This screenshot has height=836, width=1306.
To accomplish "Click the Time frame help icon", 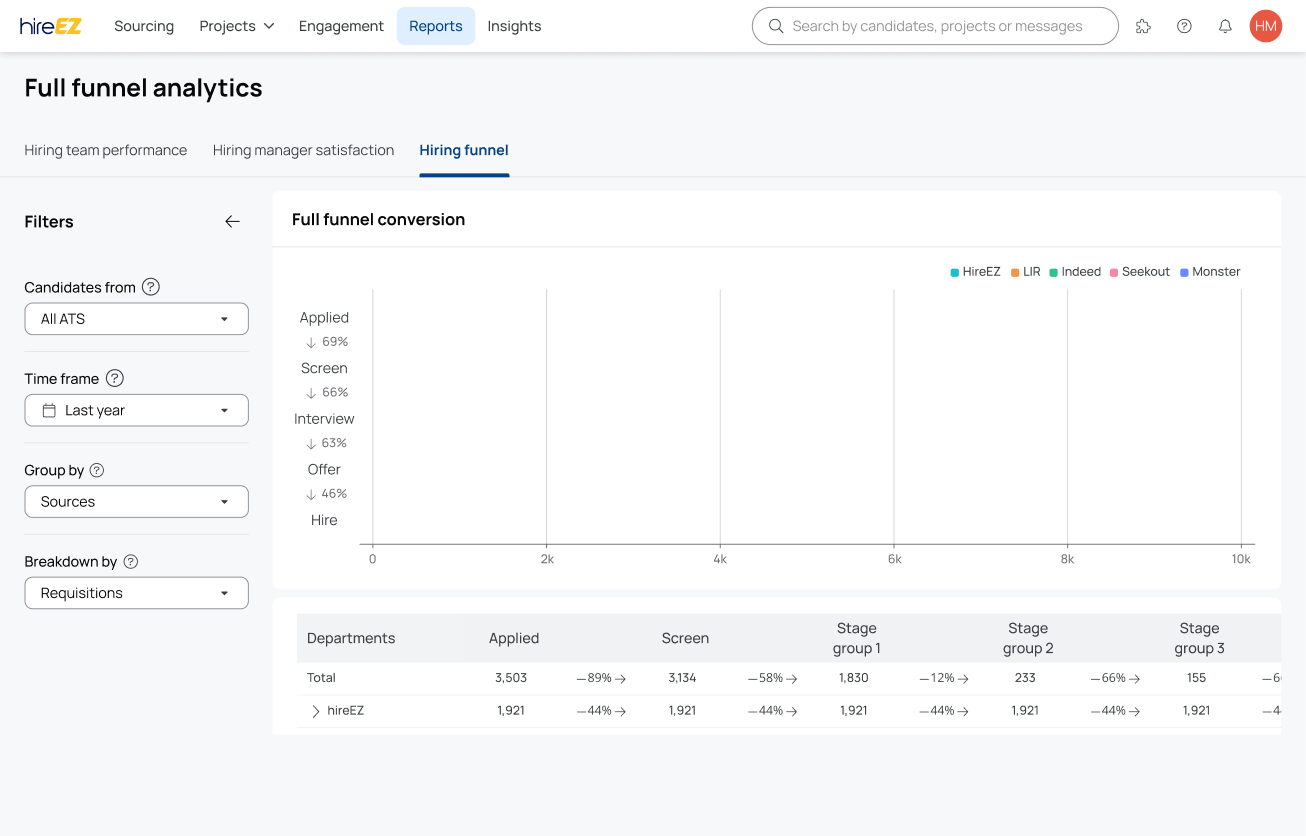I will (115, 378).
